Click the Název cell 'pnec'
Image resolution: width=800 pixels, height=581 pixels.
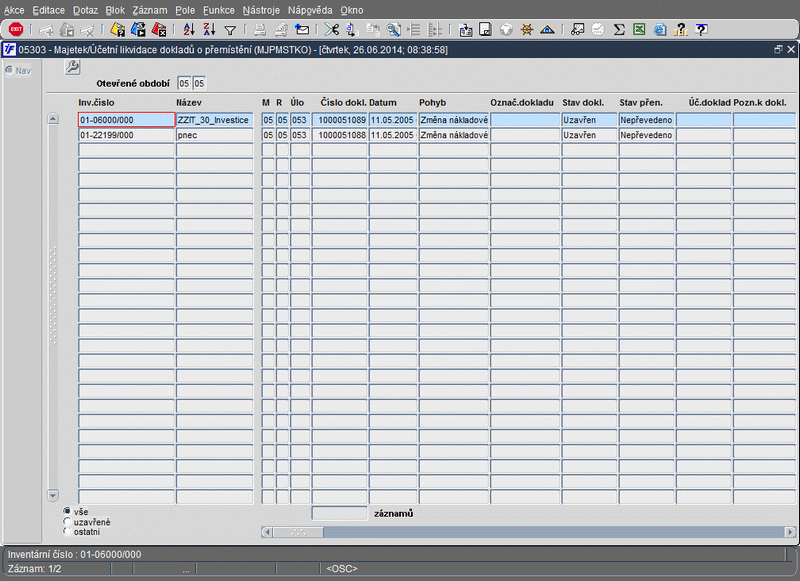coord(214,135)
